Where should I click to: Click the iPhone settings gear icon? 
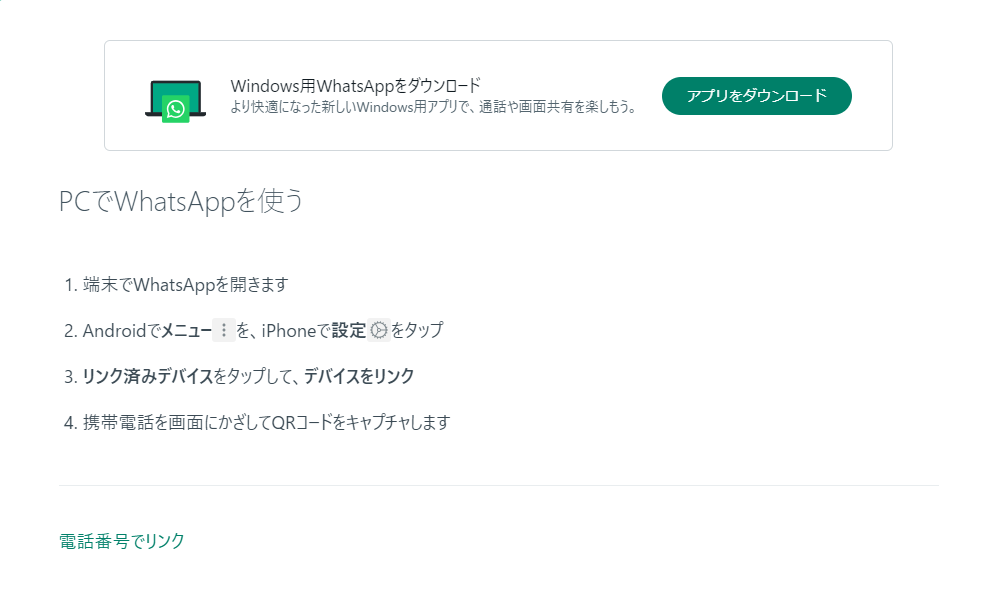[x=378, y=330]
